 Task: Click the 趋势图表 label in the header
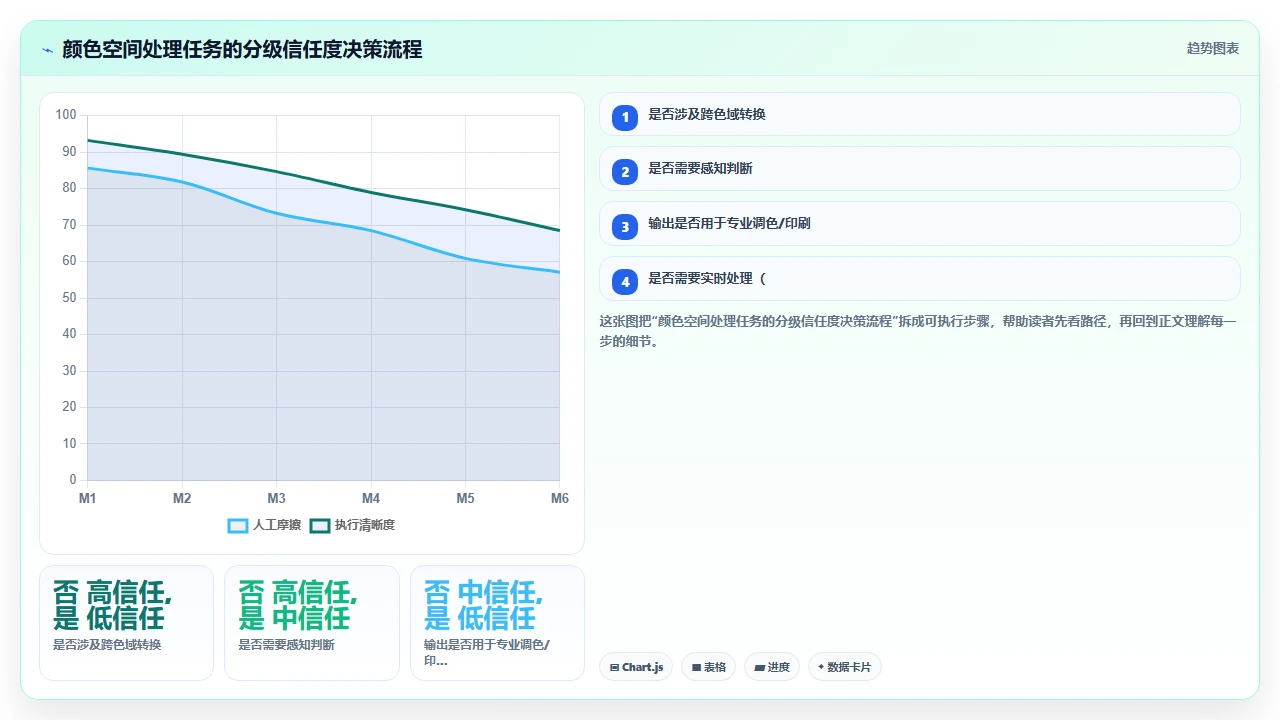click(x=1213, y=48)
